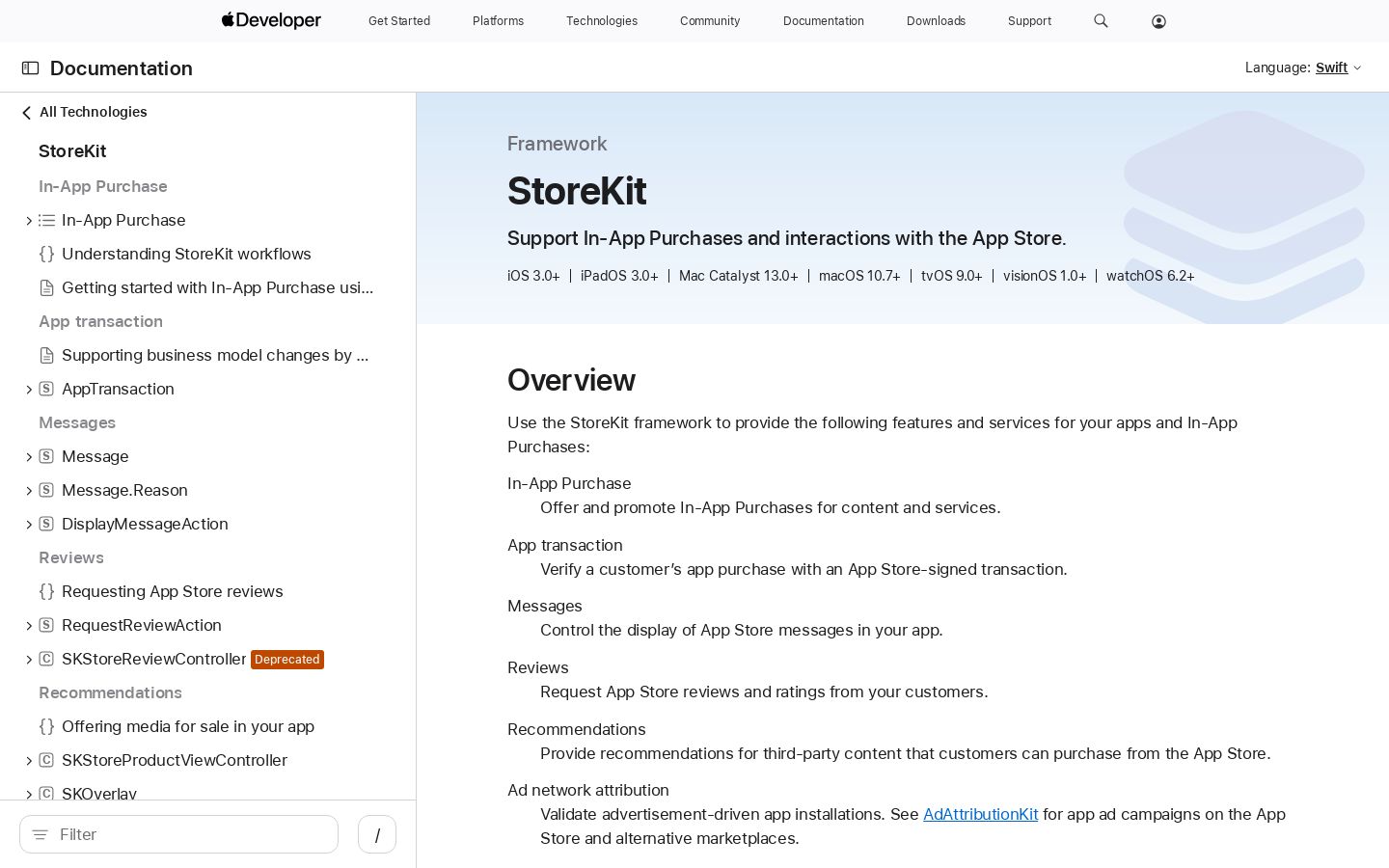The image size is (1389, 868).
Task: Click the Deprecated badge on SKStoreReviewController
Action: coord(287,660)
